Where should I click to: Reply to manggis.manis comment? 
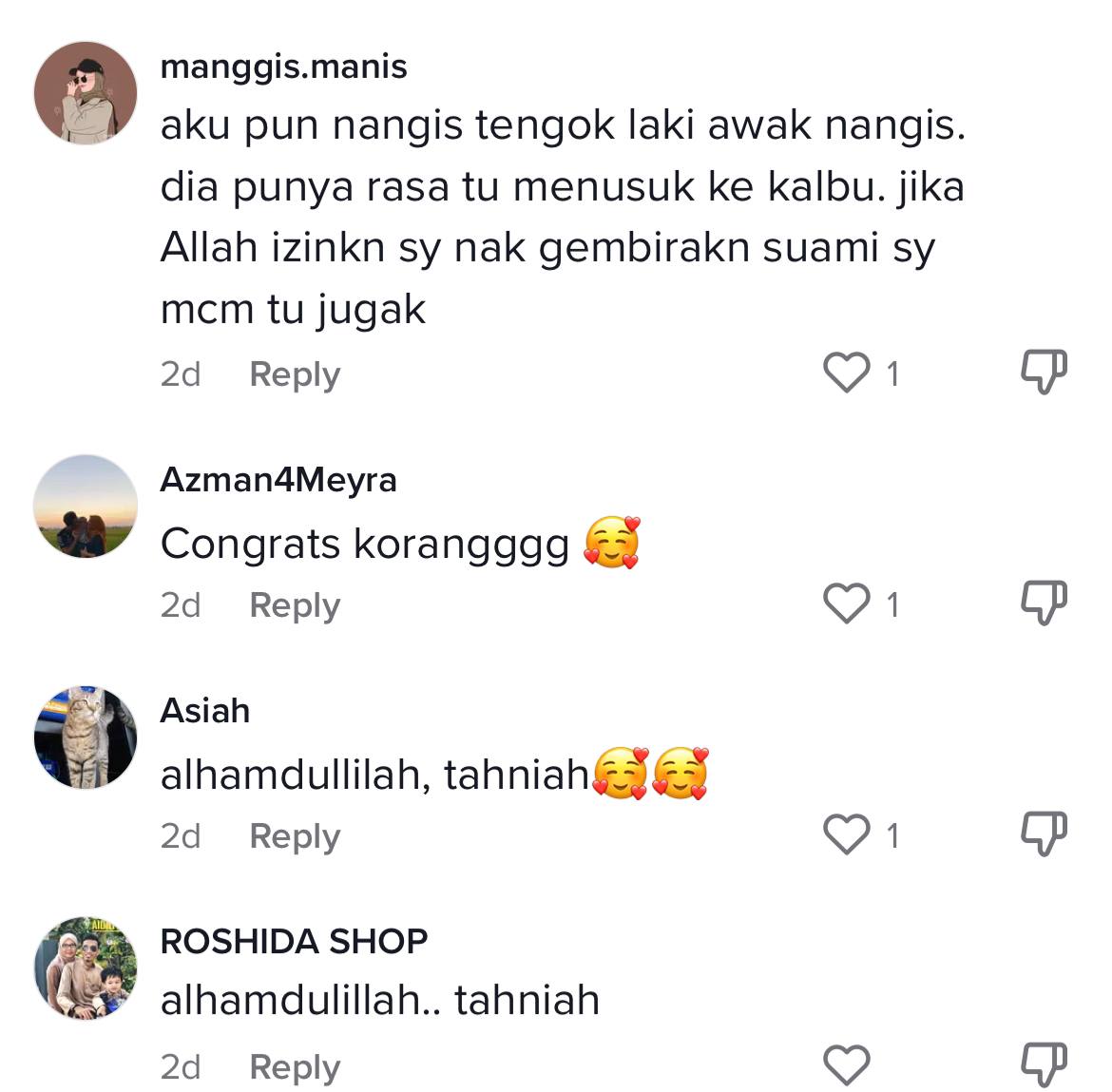tap(295, 375)
